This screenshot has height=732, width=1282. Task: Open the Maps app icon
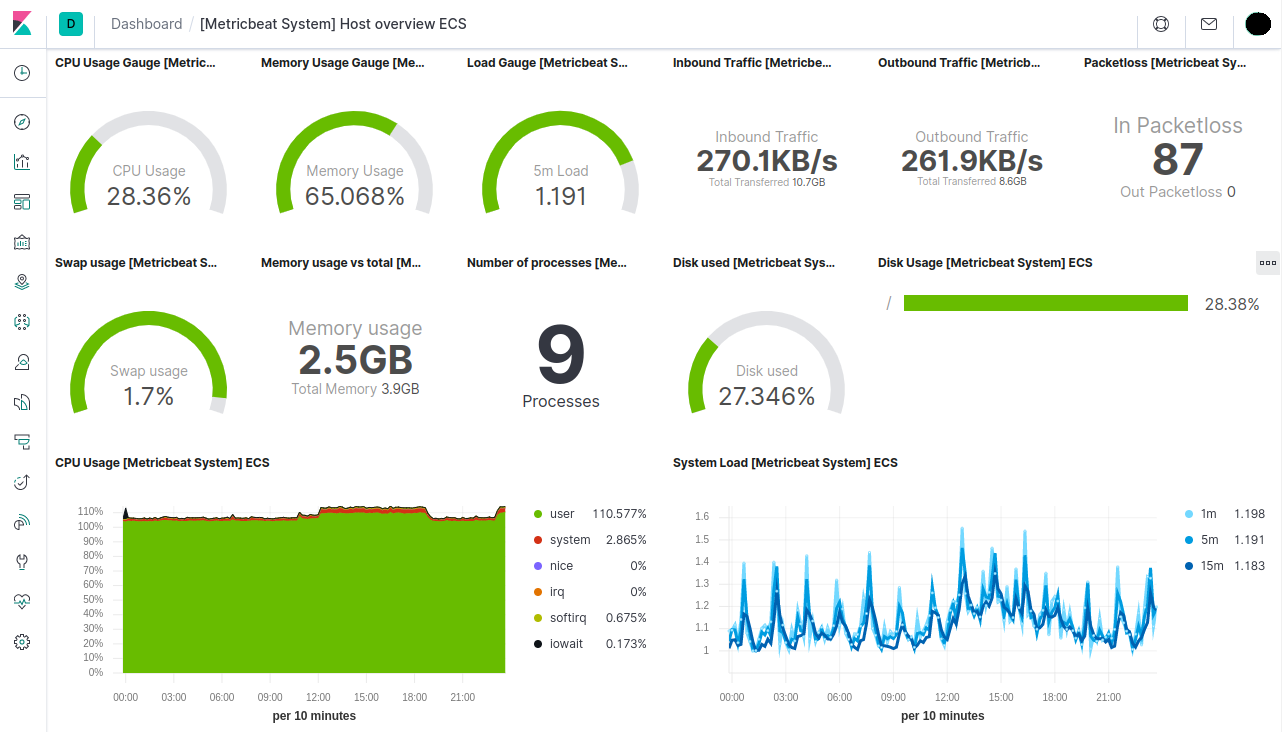(22, 282)
